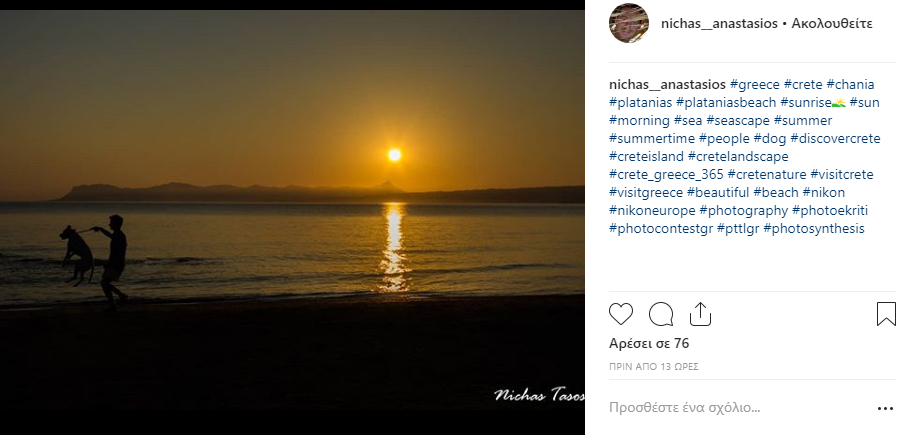Open the ΠΡΙΝ ΑΠΟ 13 ΩΡΕΣ timestamp
This screenshot has width=918, height=435.
[653, 366]
